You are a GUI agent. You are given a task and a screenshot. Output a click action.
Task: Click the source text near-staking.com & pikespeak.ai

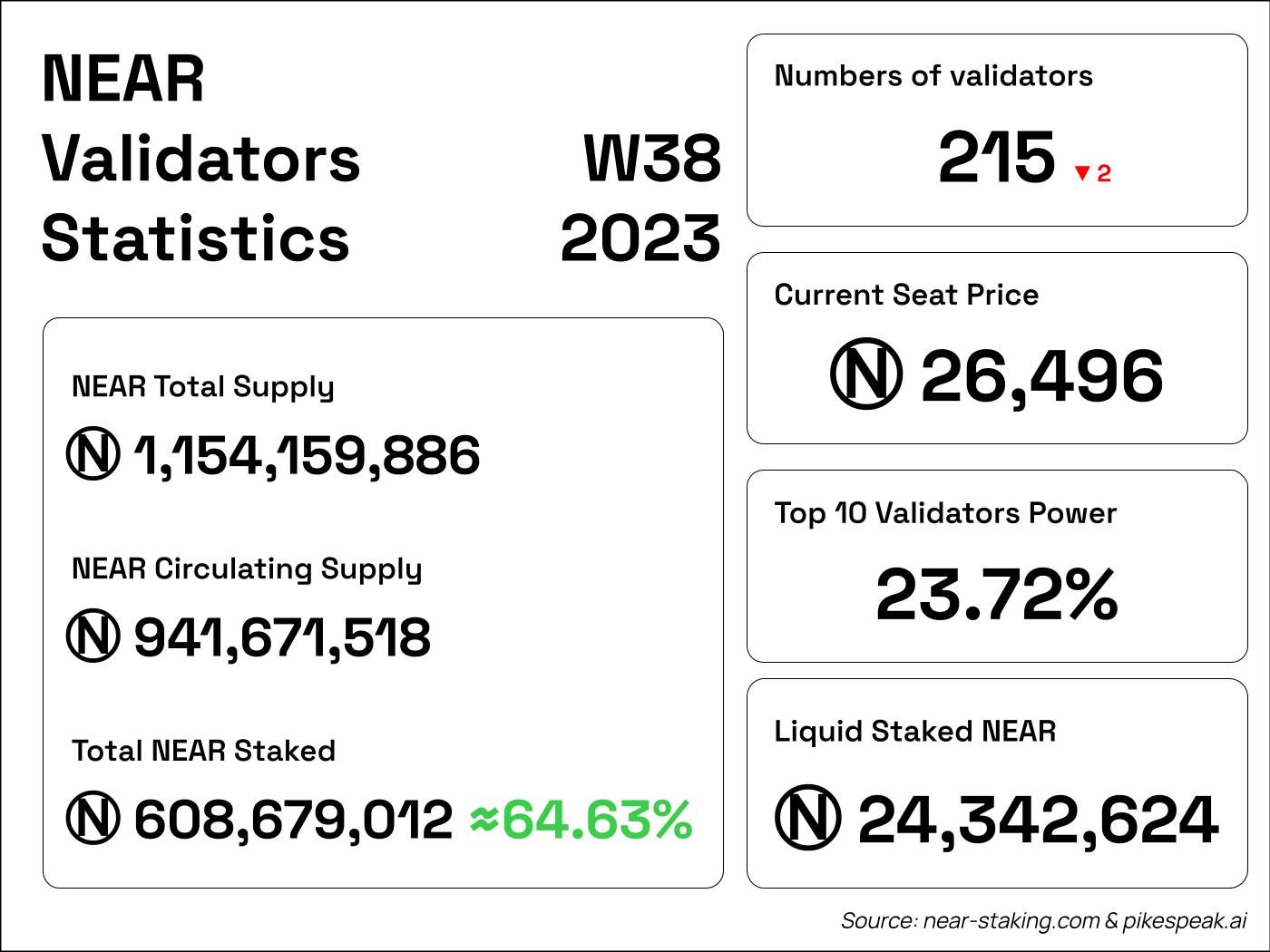(1043, 921)
